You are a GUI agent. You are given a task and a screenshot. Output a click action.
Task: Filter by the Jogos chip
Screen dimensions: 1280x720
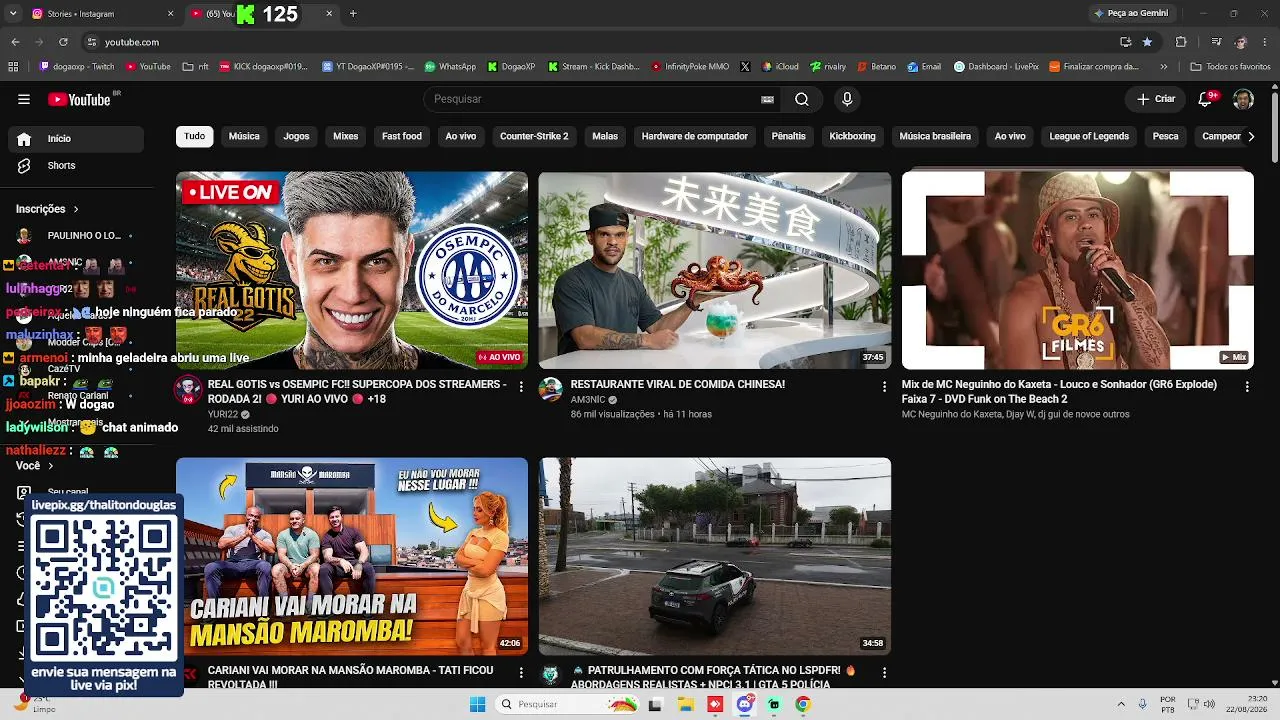click(296, 136)
